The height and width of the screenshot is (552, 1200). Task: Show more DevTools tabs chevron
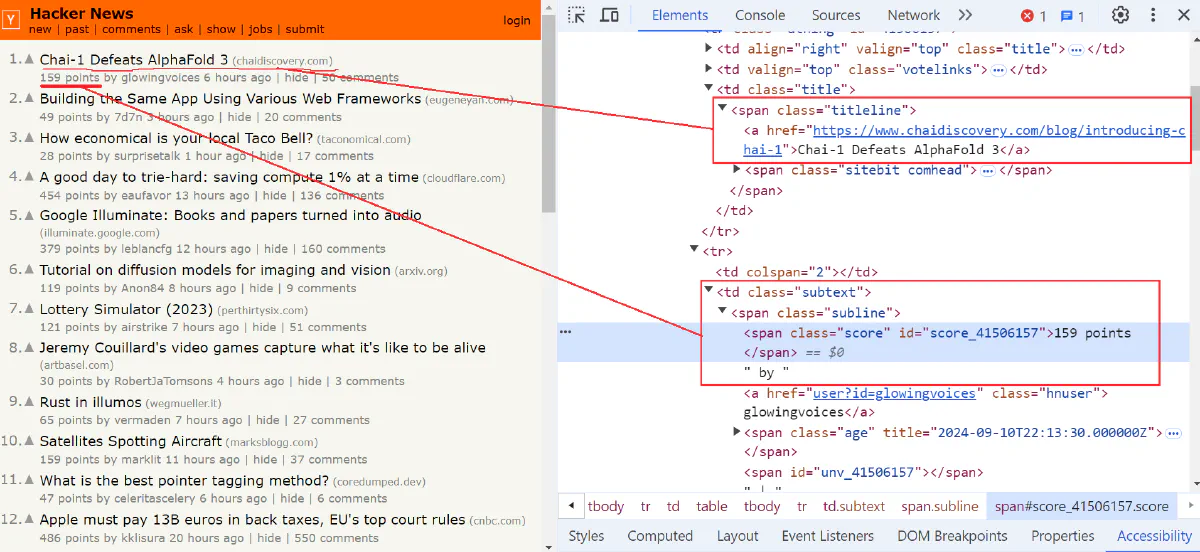[965, 15]
